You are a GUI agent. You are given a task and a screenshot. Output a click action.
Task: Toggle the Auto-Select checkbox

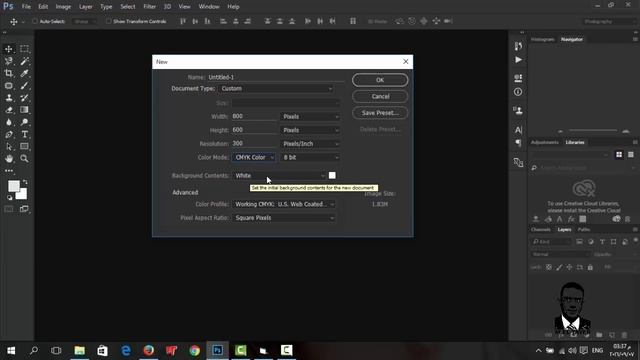pos(35,21)
